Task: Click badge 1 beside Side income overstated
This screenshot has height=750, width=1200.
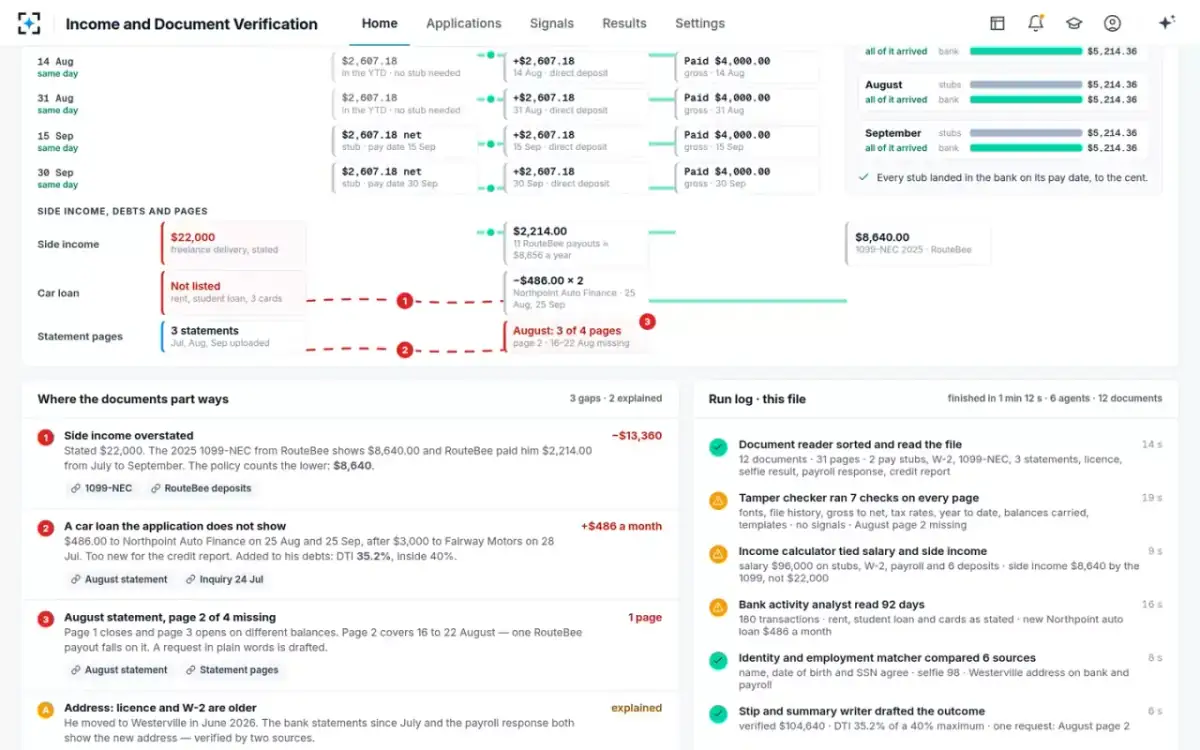Action: pyautogui.click(x=46, y=437)
